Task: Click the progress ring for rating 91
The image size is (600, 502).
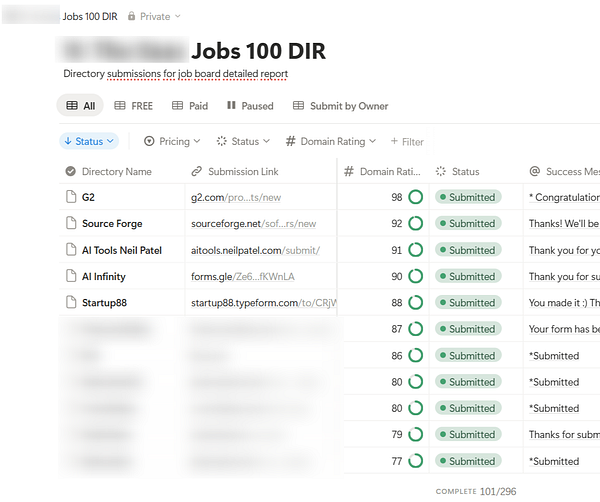Action: tap(416, 250)
